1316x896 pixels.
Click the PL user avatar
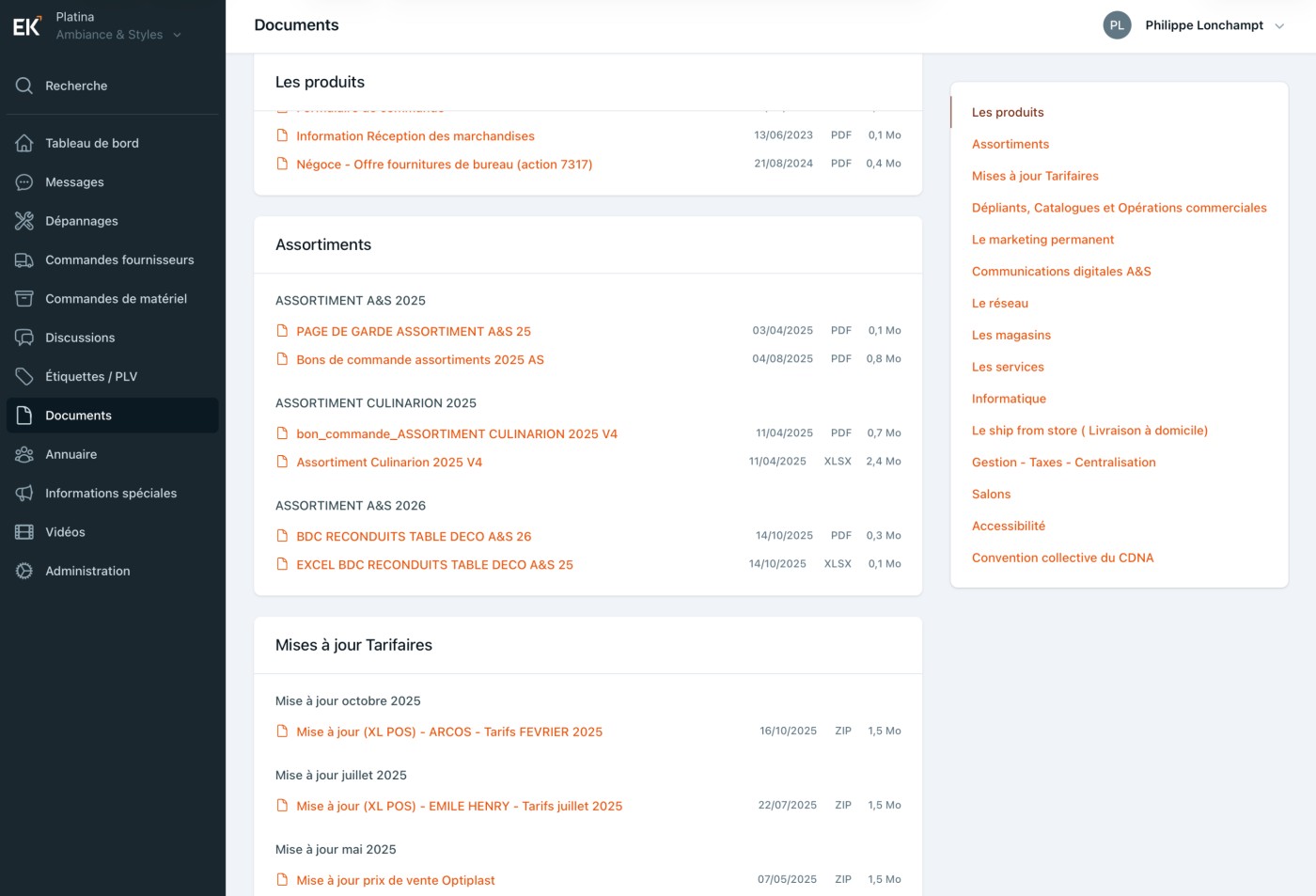(x=1117, y=25)
